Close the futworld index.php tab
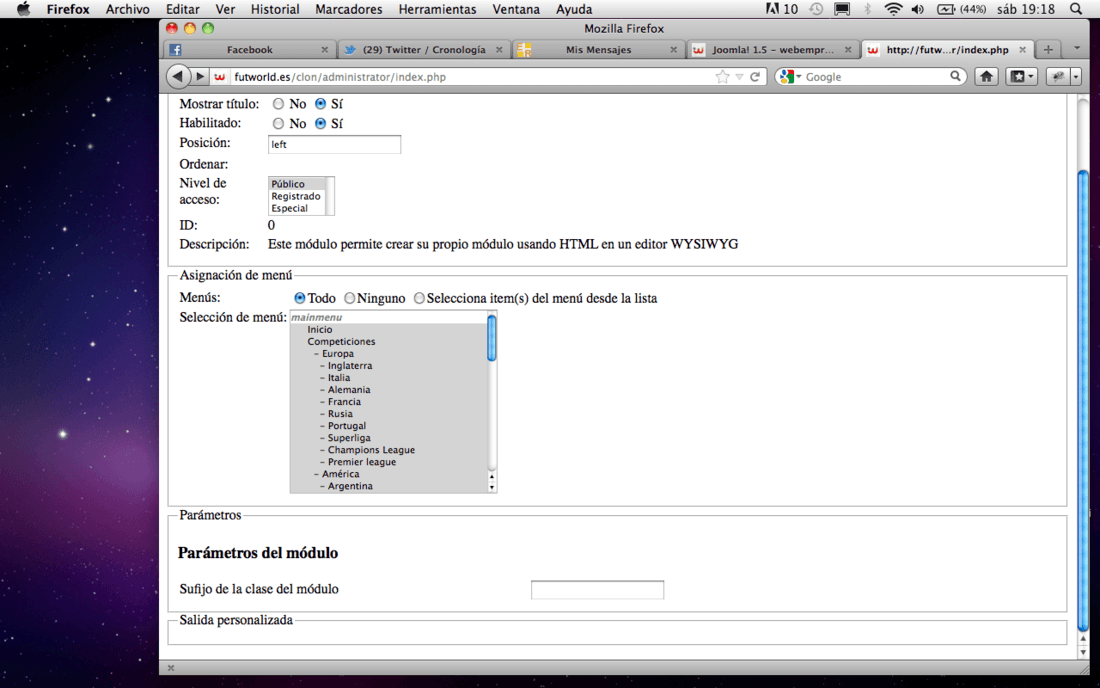The image size is (1100, 688). tap(1022, 50)
